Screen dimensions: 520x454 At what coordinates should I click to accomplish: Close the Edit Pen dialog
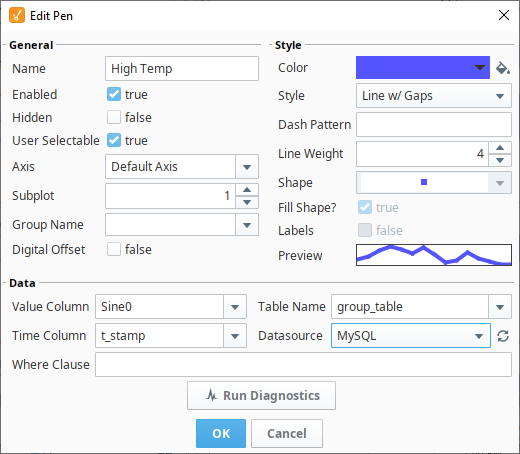504,15
